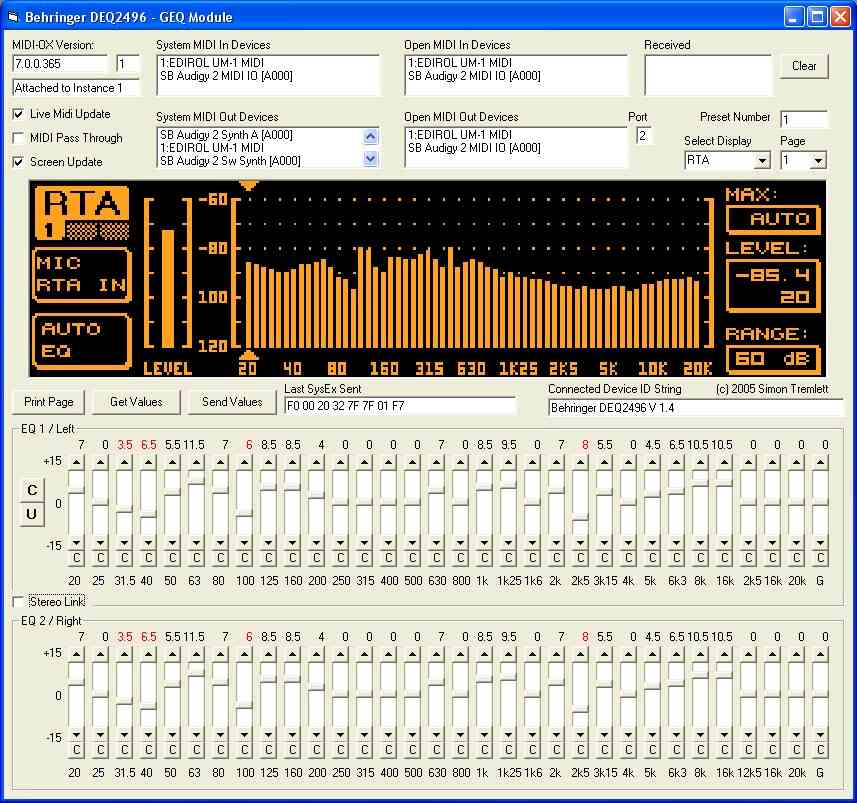Viewport: 857px width, 803px height.
Task: Click the Print Page button
Action: (49, 402)
